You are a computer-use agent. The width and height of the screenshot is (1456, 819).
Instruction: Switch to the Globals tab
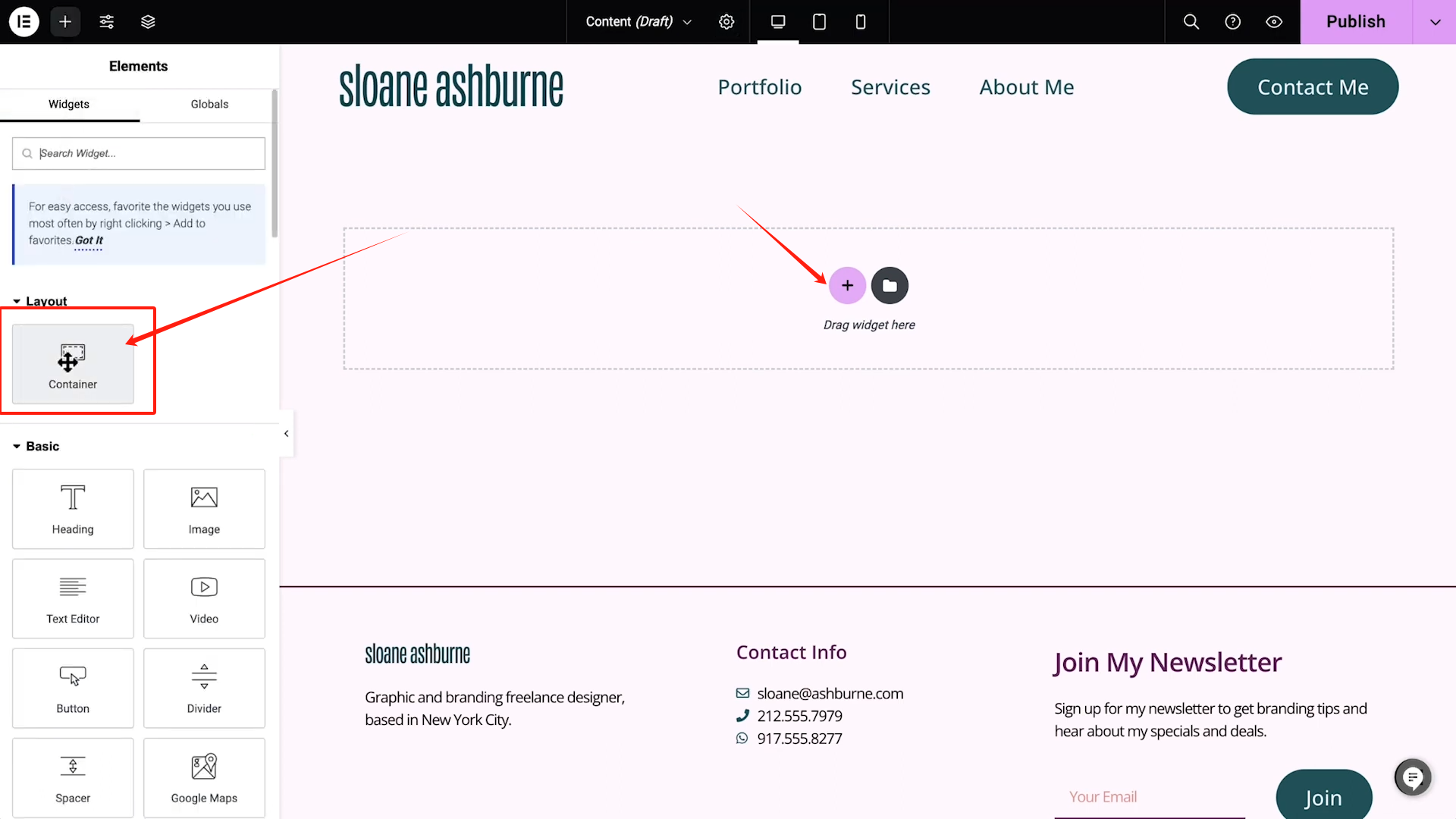(x=209, y=104)
